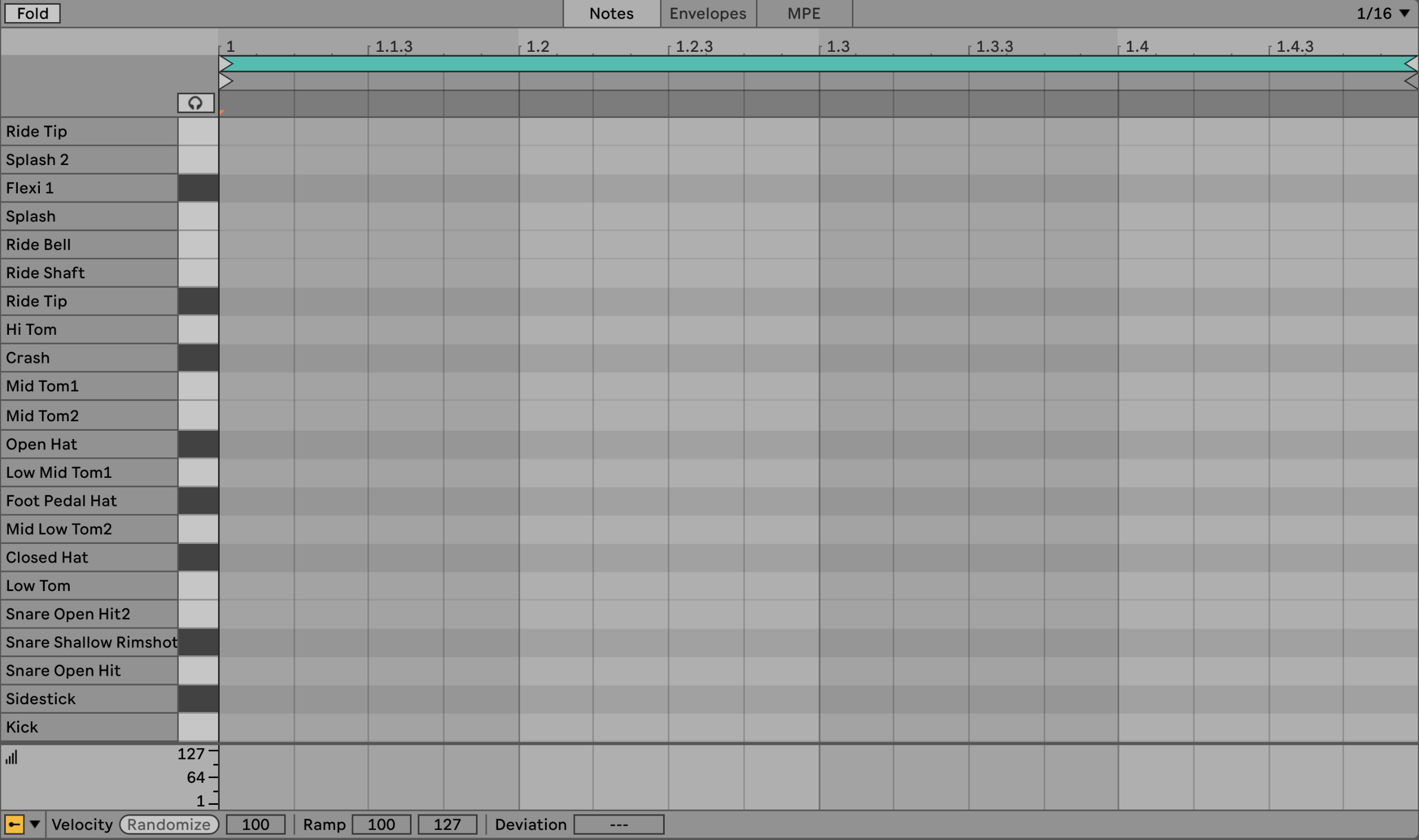Toggle the yellow velocity lane button

[14, 825]
